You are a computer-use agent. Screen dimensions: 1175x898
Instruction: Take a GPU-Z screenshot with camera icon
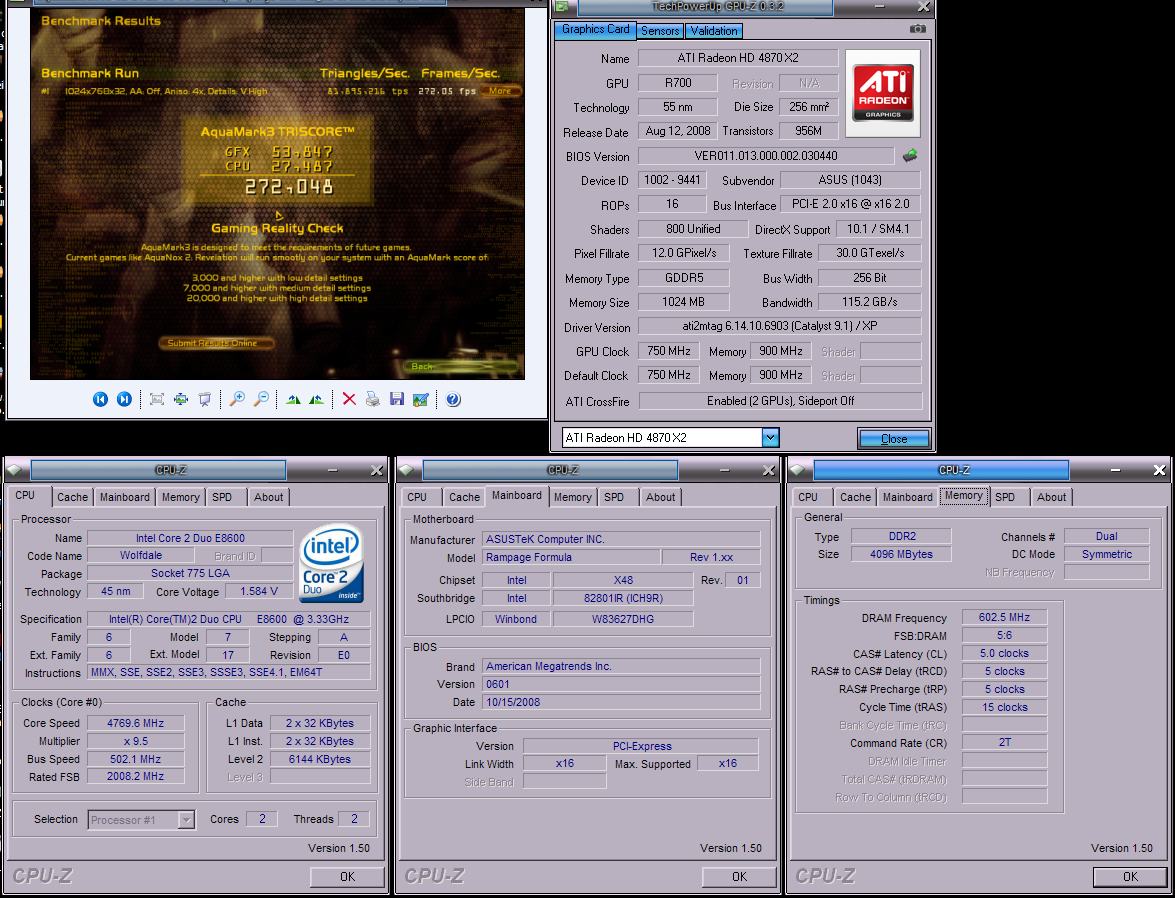tap(917, 29)
